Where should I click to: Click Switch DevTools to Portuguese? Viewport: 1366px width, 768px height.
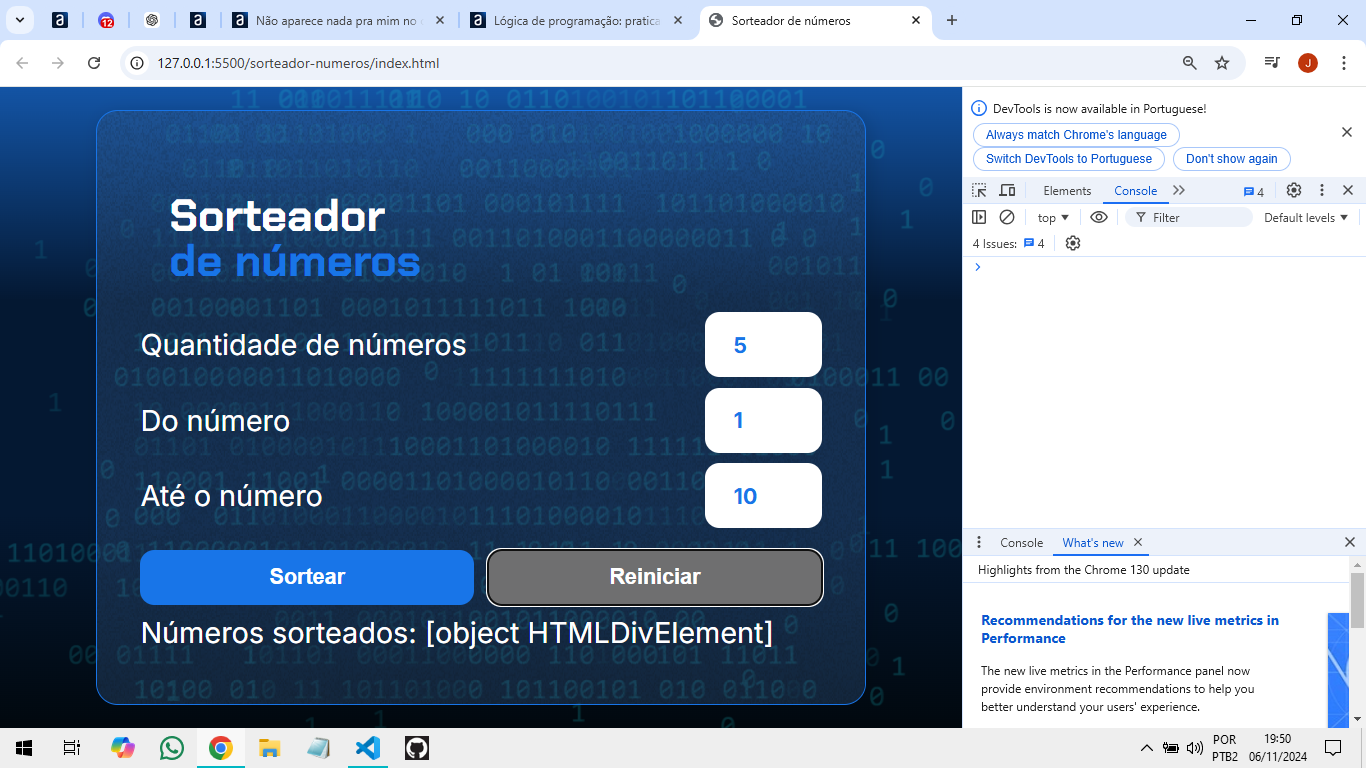(1069, 159)
